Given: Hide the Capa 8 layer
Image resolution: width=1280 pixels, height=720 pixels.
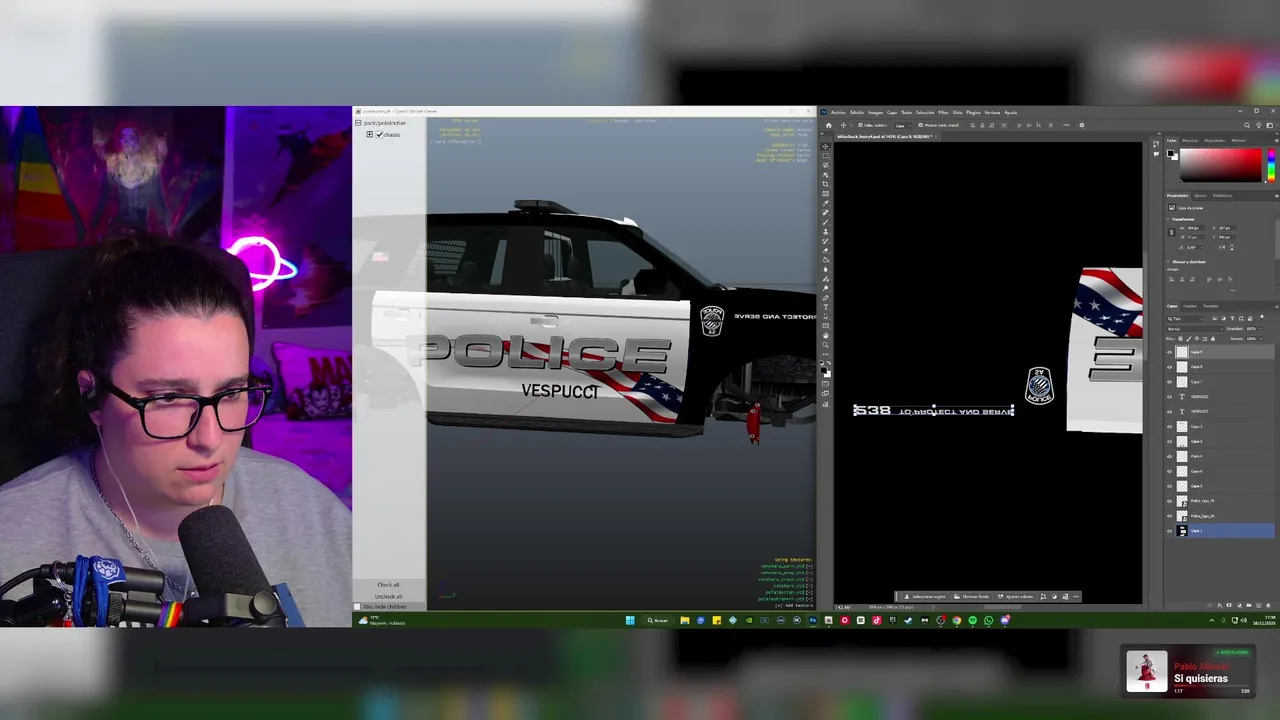Looking at the screenshot, I should (x=1170, y=367).
